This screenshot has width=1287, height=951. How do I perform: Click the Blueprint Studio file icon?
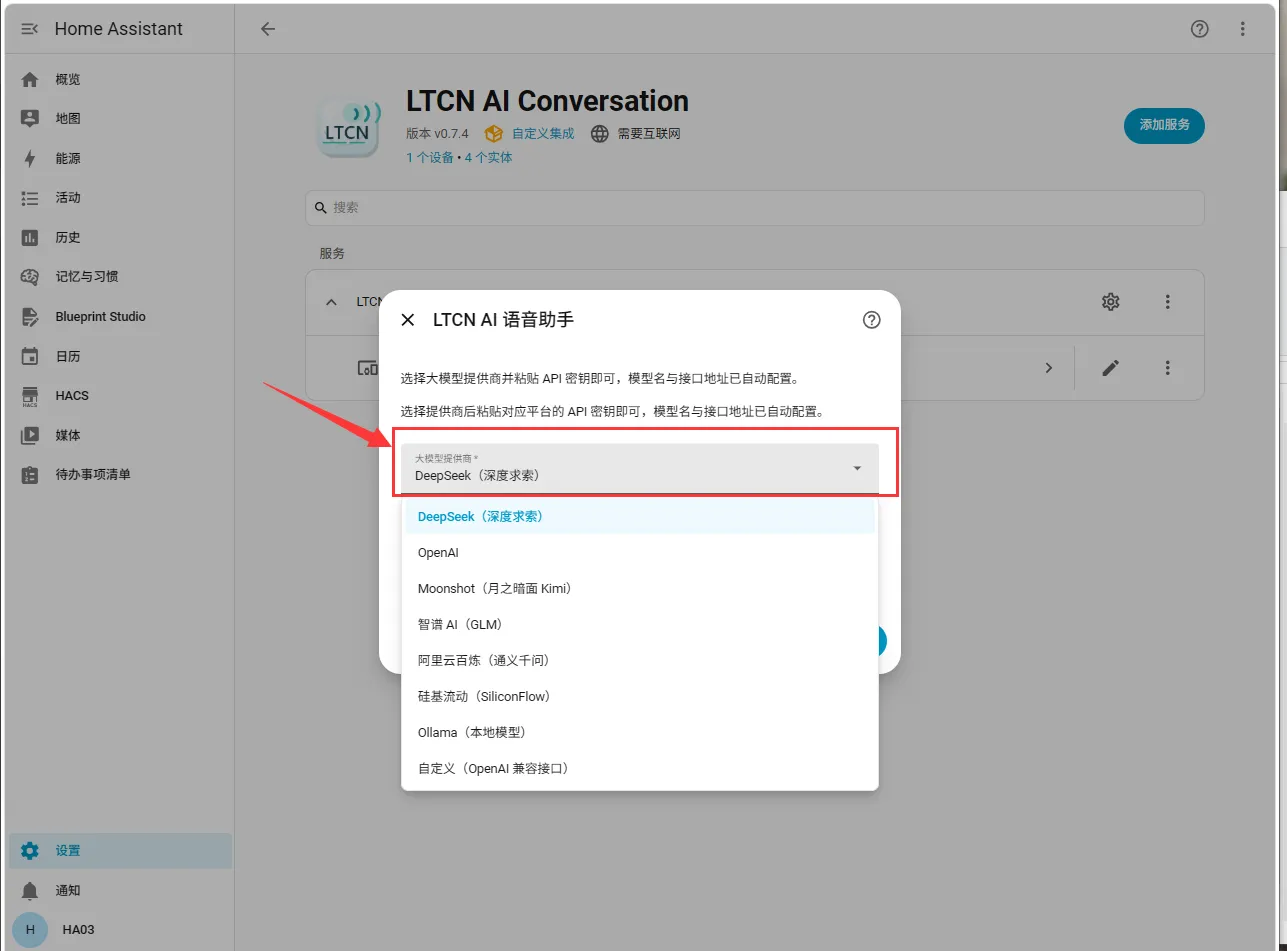click(30, 317)
